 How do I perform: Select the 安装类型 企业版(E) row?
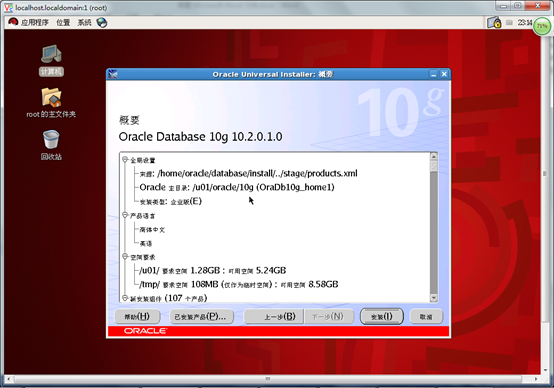[171, 201]
